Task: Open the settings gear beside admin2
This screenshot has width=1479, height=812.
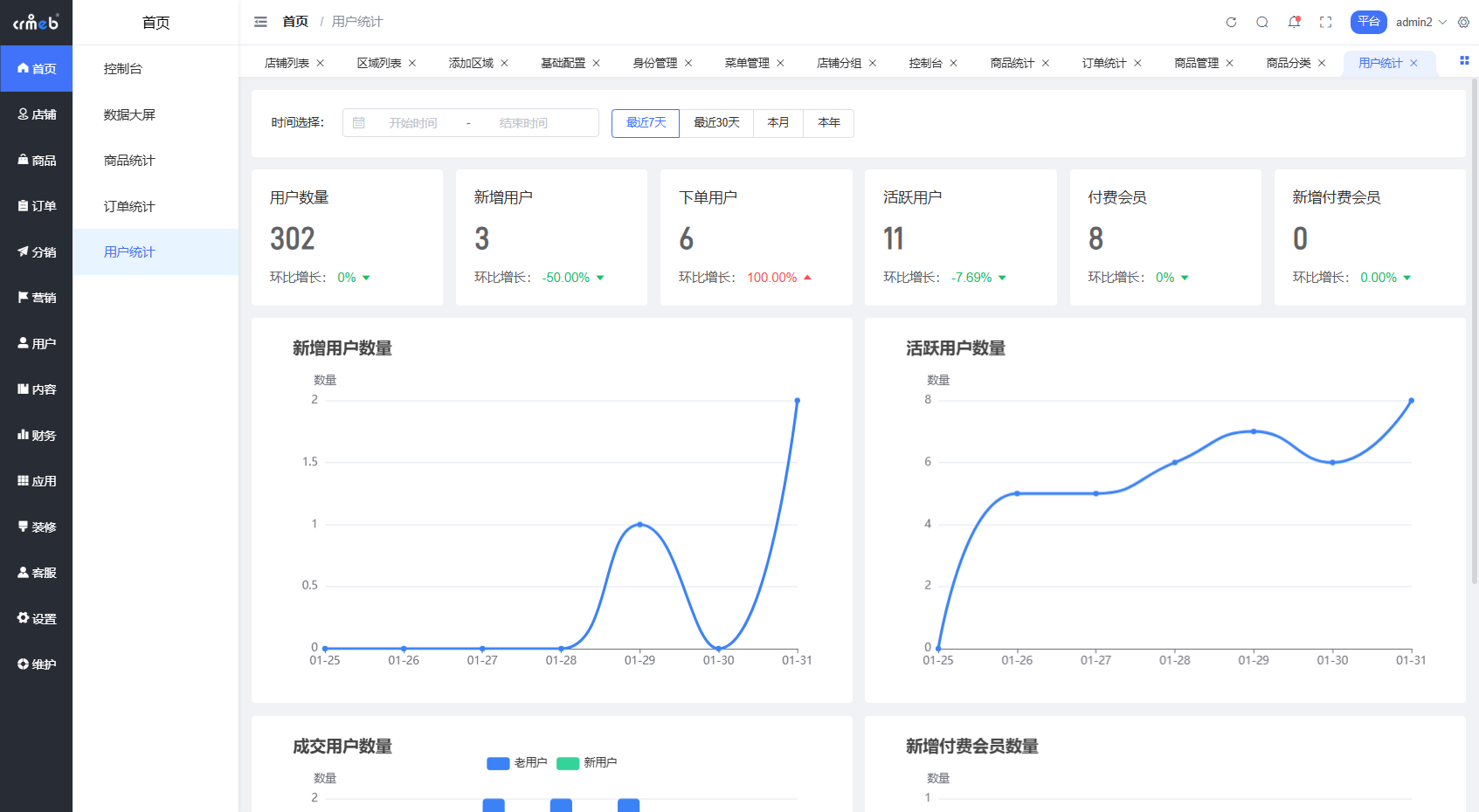Action: coord(1463,23)
